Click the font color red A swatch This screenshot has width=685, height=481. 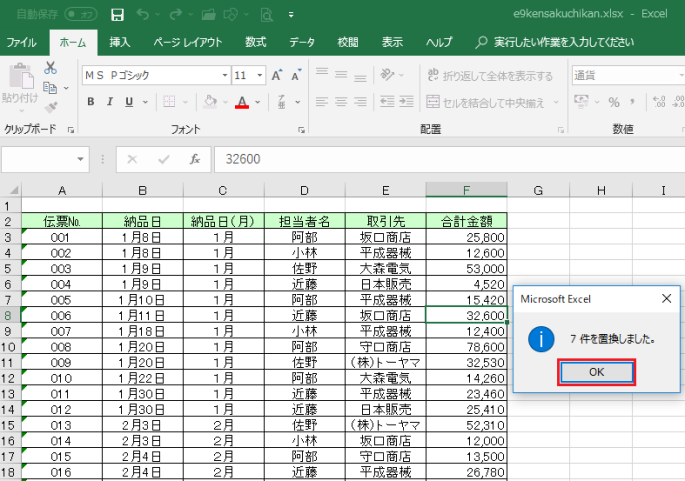click(242, 102)
